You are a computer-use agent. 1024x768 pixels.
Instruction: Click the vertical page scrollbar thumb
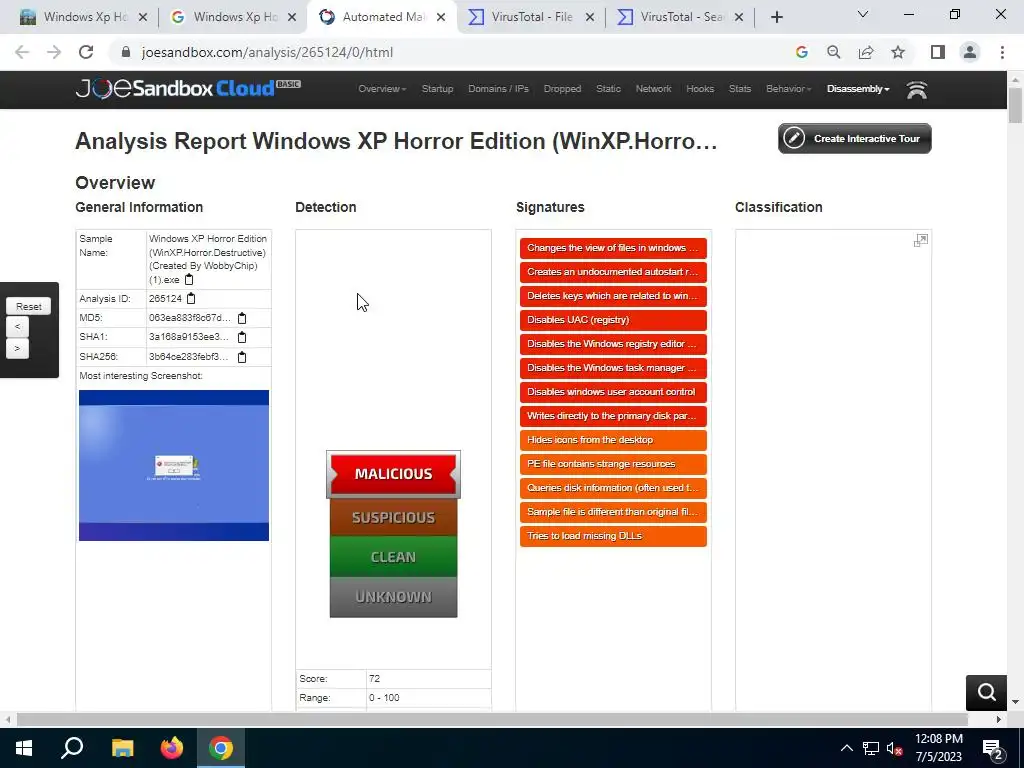(1015, 104)
